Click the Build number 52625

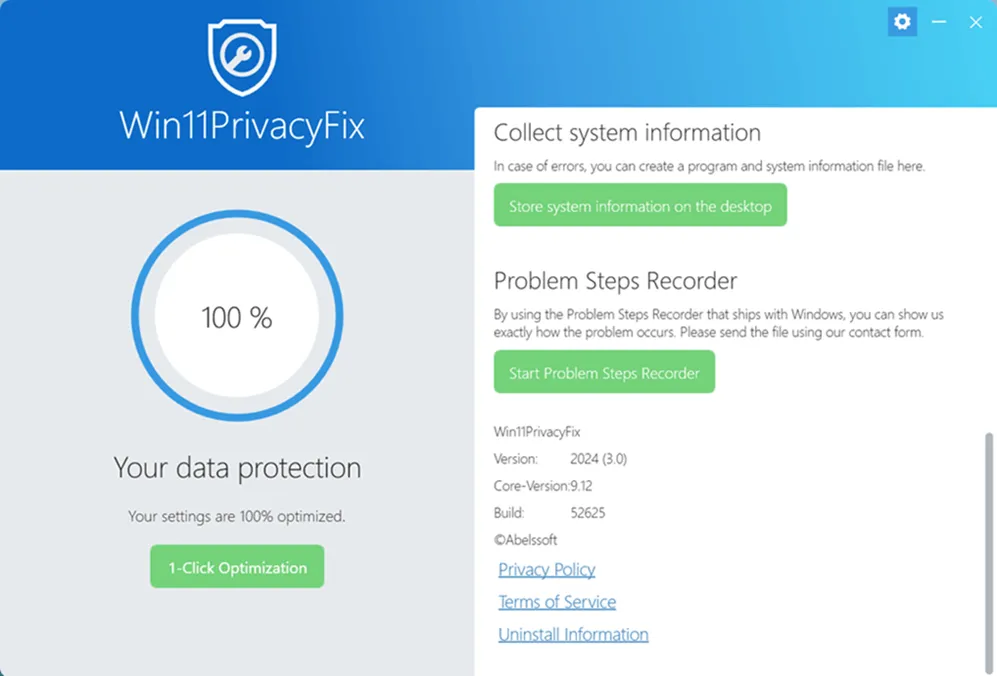[x=588, y=513]
